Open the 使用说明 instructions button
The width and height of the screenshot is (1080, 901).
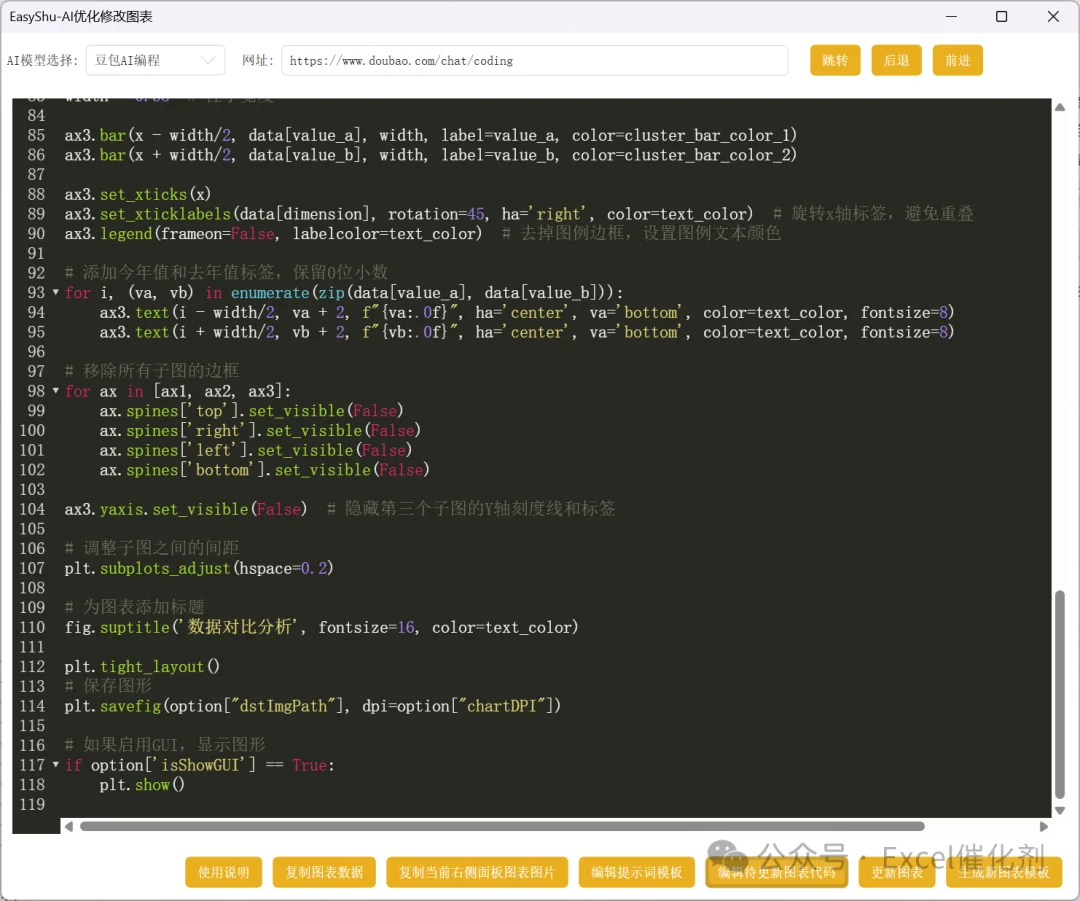coord(223,872)
